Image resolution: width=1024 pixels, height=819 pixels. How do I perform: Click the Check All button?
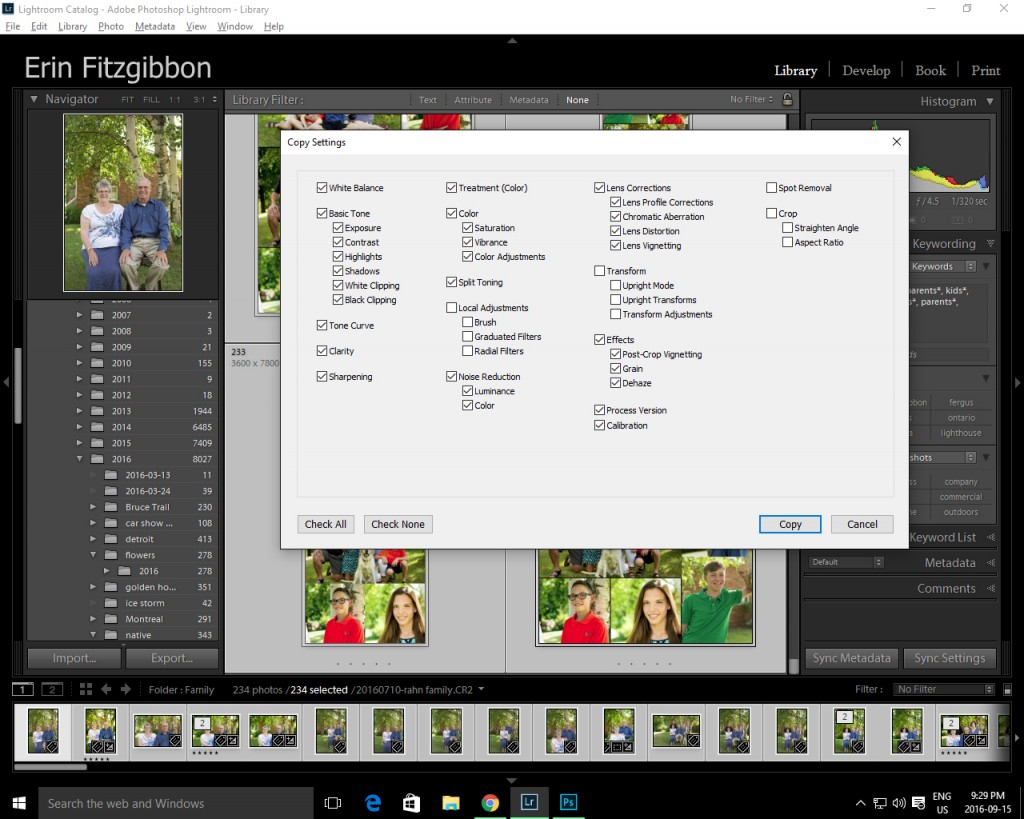325,524
